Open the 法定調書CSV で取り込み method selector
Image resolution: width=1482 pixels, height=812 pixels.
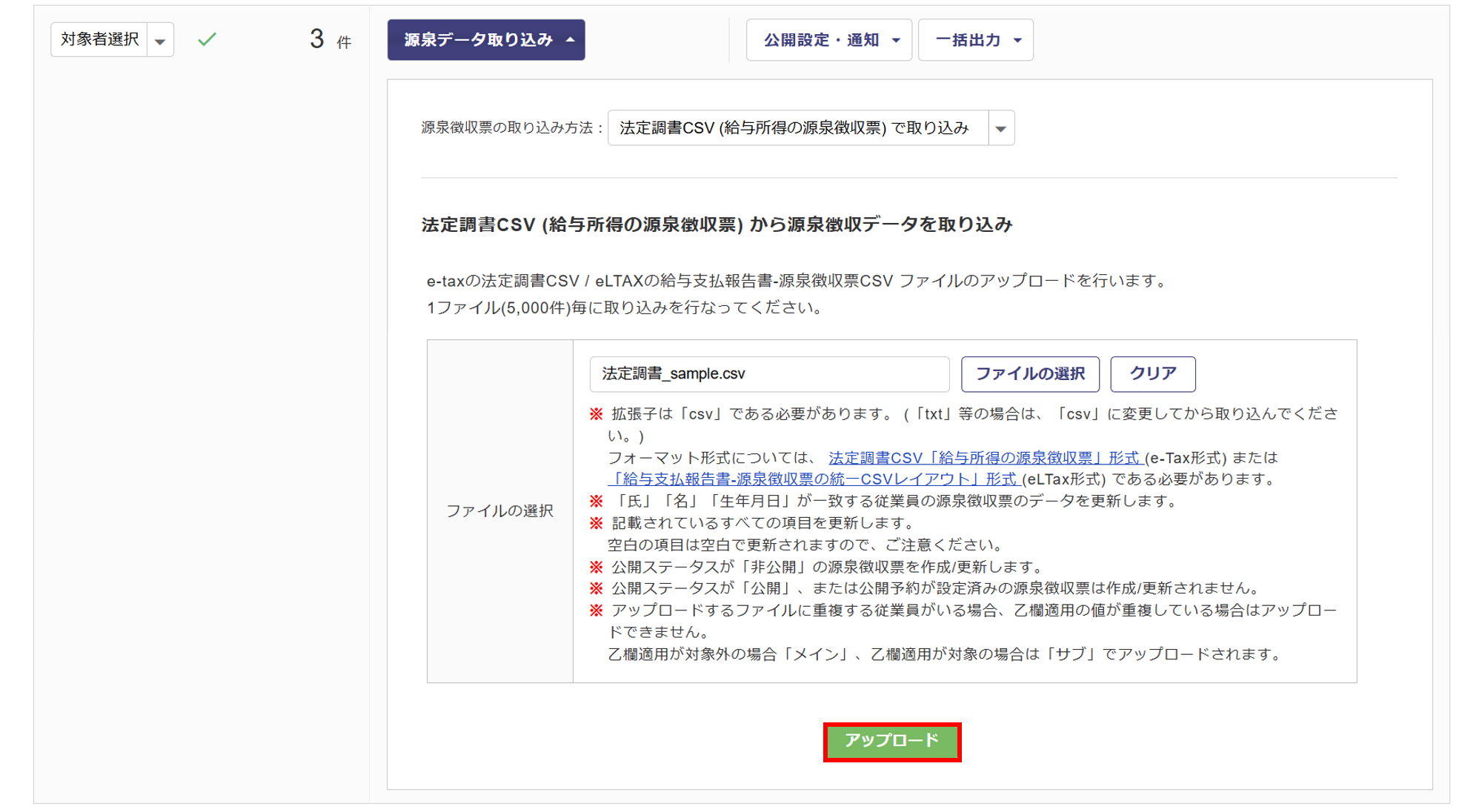(797, 128)
